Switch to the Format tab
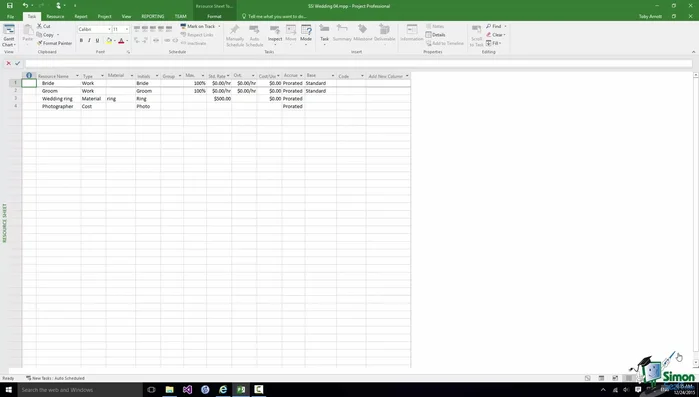The height and width of the screenshot is (397, 699). pyautogui.click(x=214, y=16)
